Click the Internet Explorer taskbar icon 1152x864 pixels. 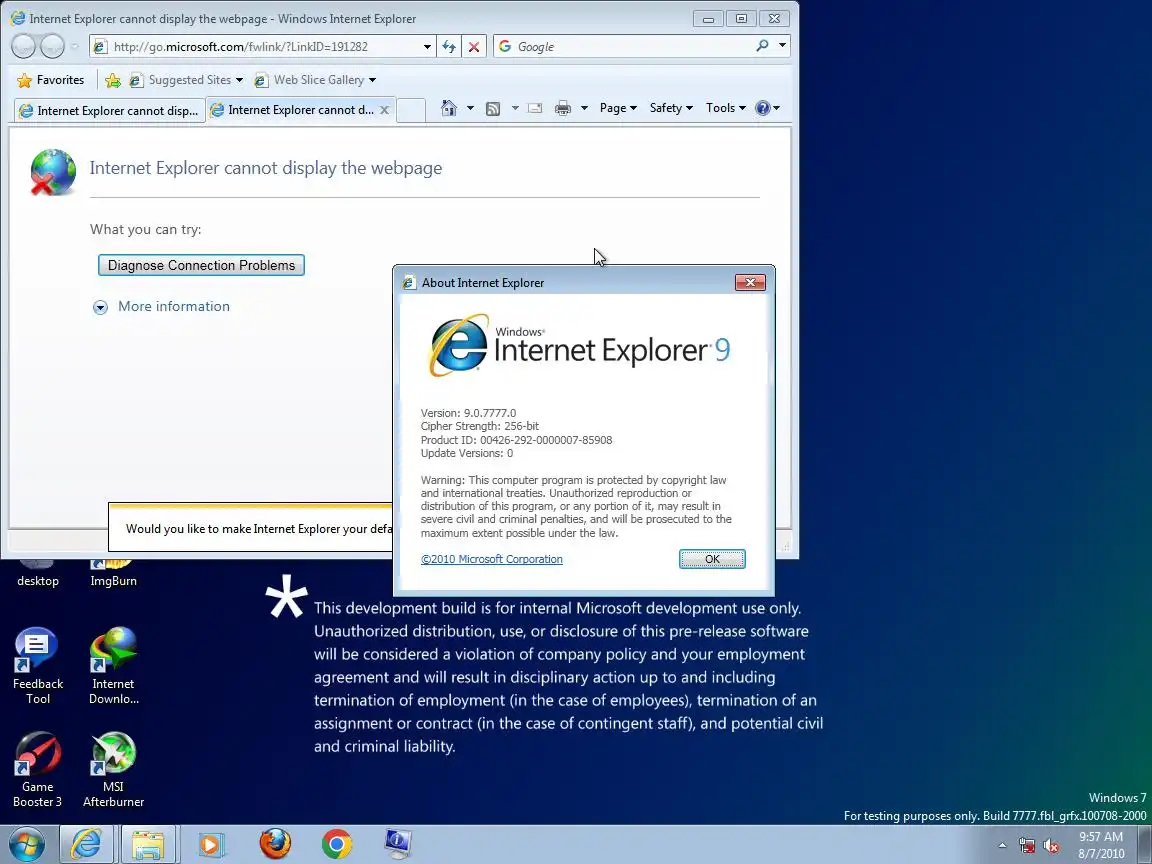(x=86, y=845)
